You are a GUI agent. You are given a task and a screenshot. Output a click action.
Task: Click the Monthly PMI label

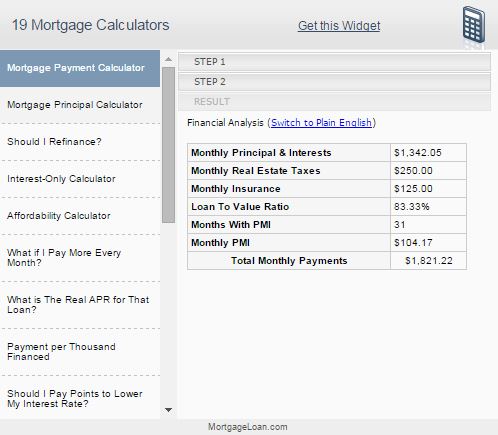[220, 243]
